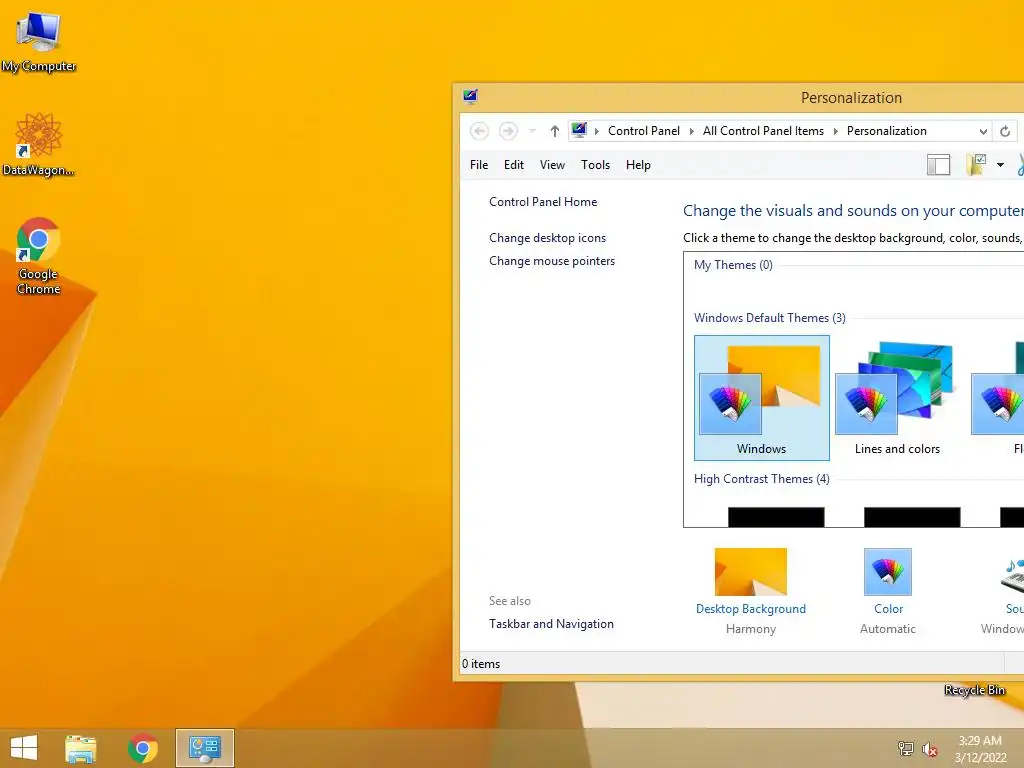1024x768 pixels.
Task: Open Change desktop icons link
Action: (547, 238)
